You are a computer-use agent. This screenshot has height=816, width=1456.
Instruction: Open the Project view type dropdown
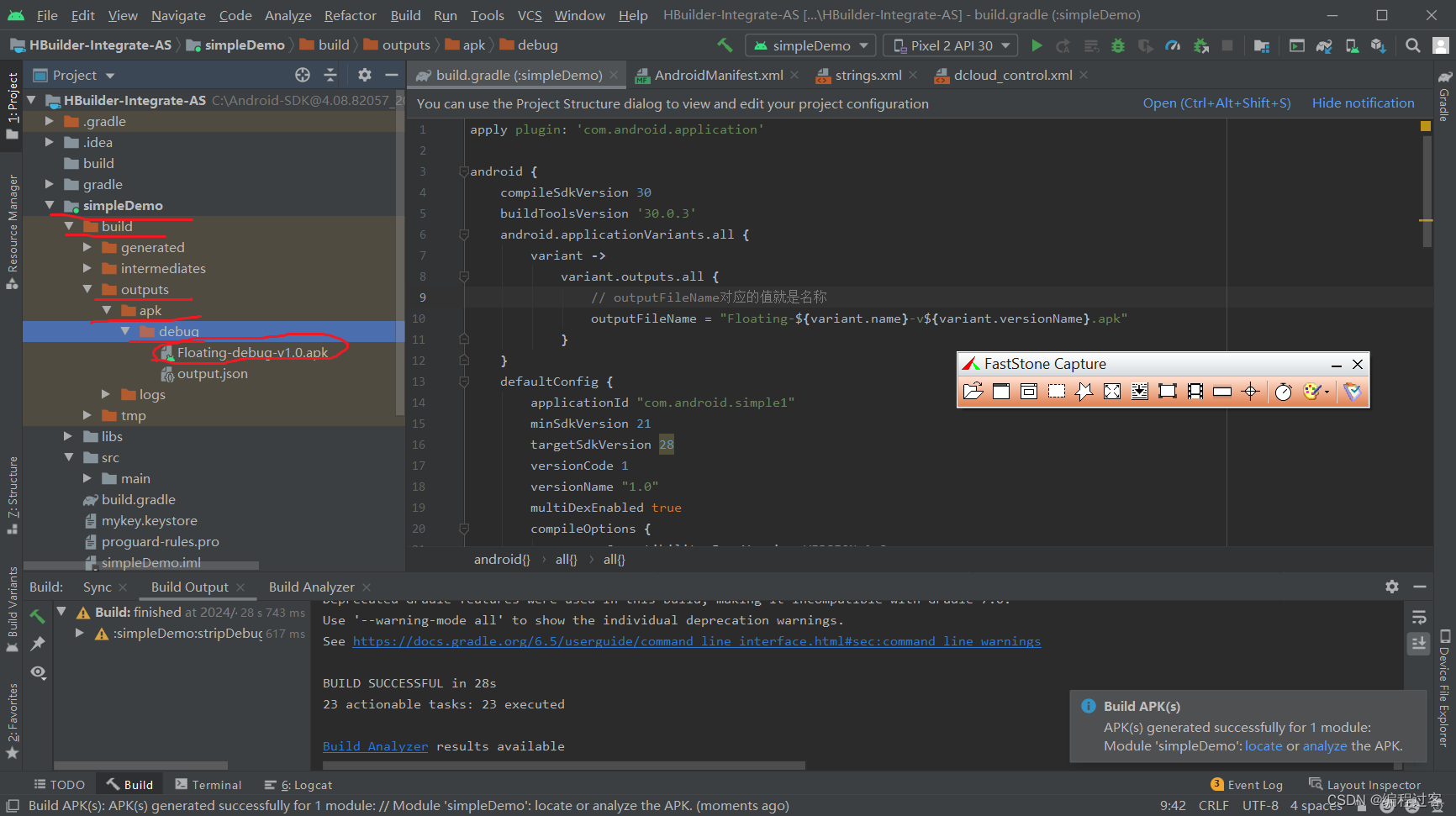(74, 75)
